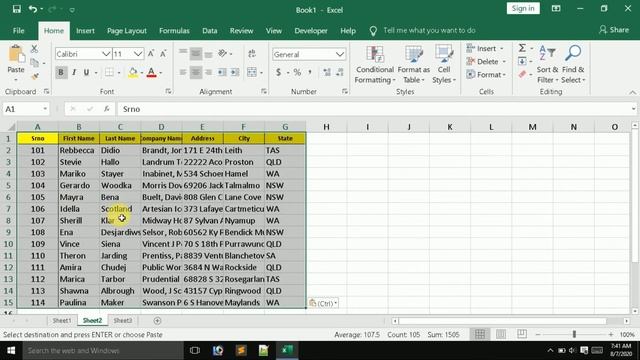Add a new sheet with plus icon
Screen dimensions: 640x360
click(x=157, y=321)
